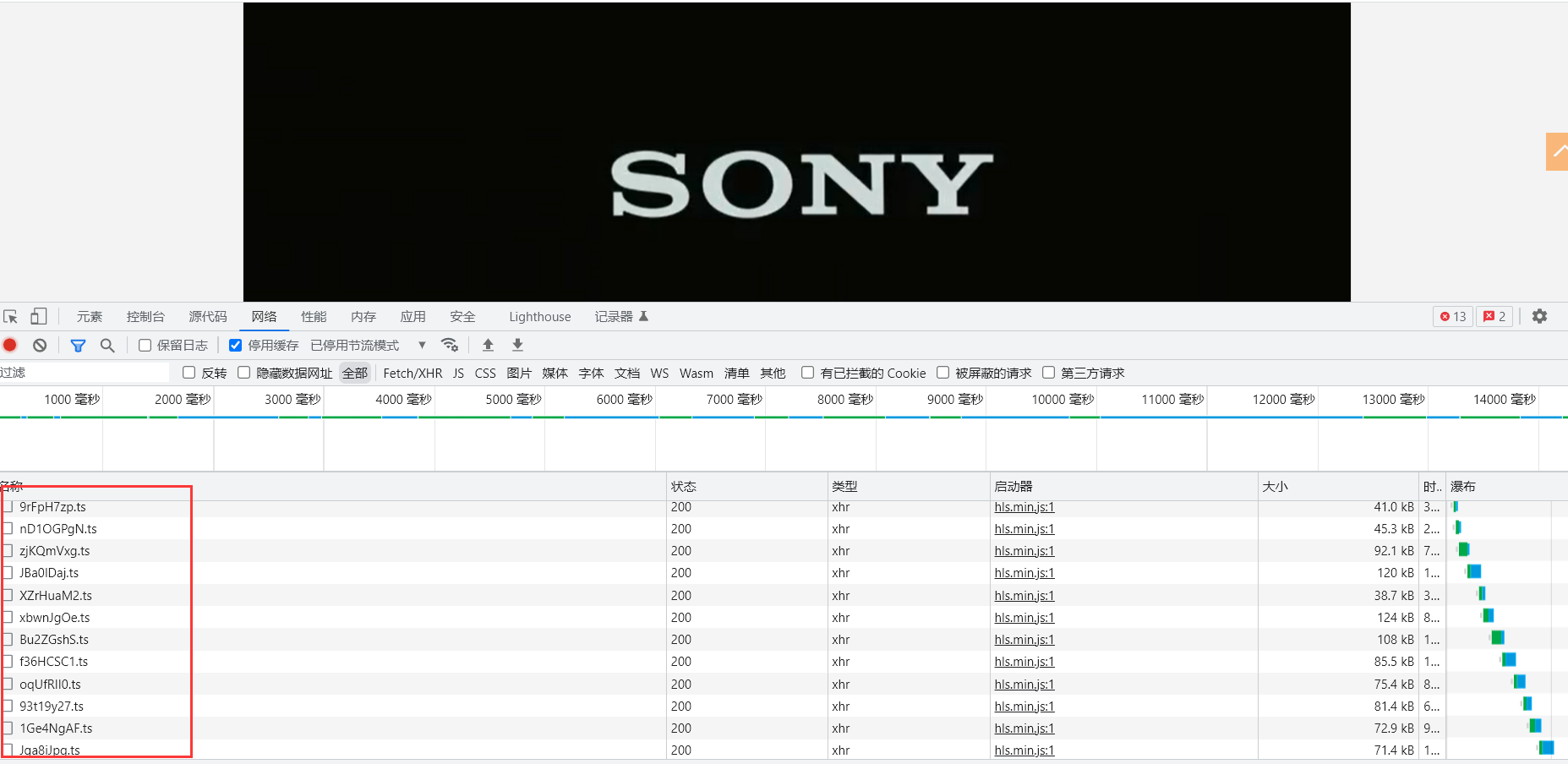
Task: Click the 2 issues badge
Action: point(1494,316)
